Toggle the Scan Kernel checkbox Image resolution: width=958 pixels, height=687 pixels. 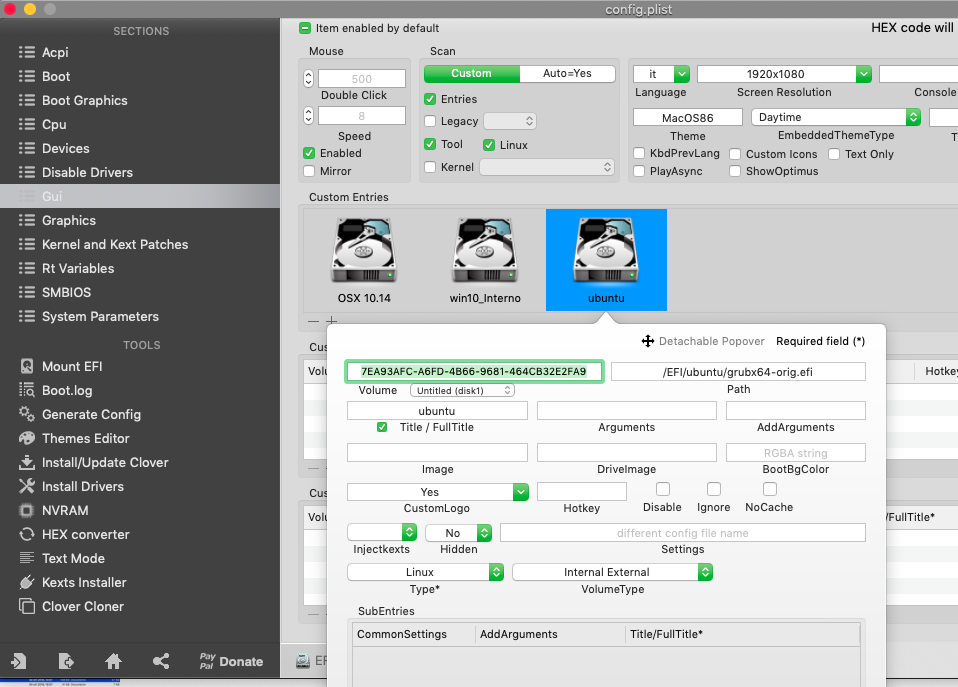tap(430, 167)
